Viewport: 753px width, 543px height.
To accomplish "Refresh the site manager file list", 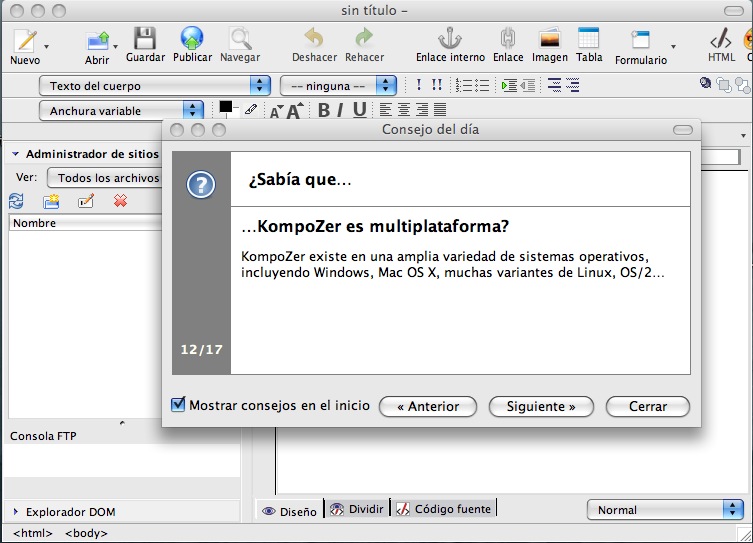I will [16, 201].
